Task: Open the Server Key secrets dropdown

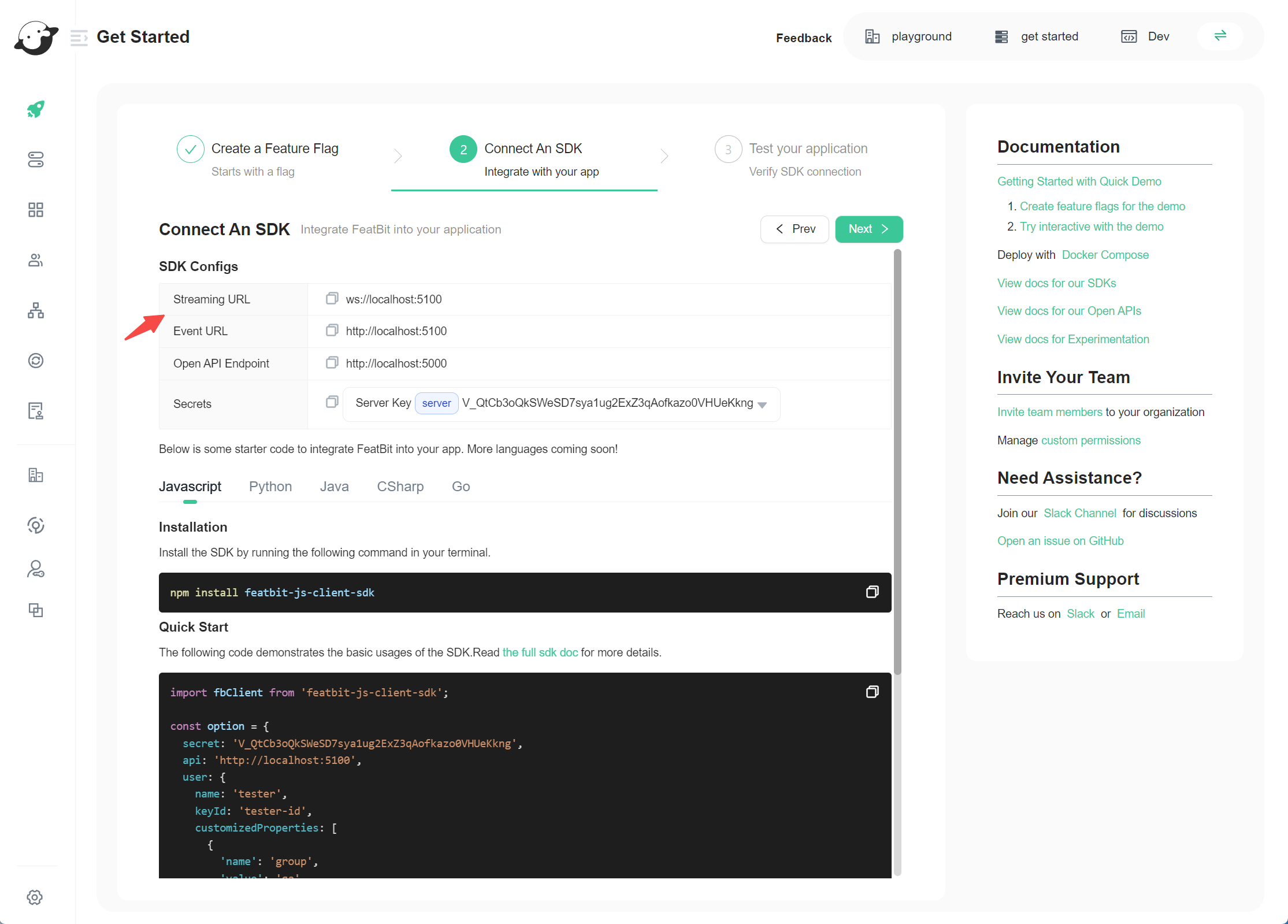Action: pos(762,405)
